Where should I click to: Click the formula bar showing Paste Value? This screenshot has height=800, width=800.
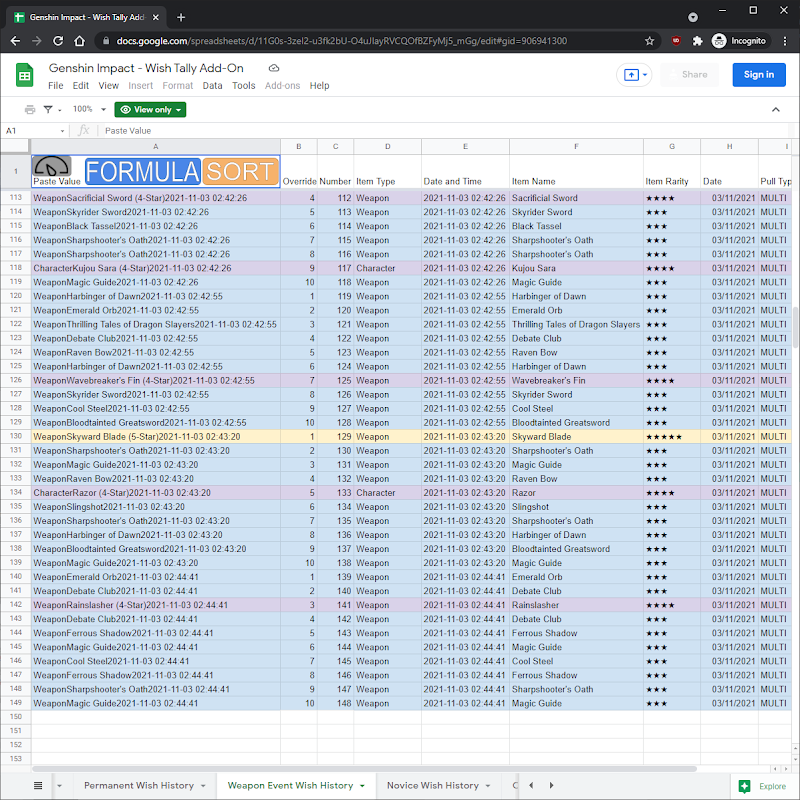click(x=444, y=131)
